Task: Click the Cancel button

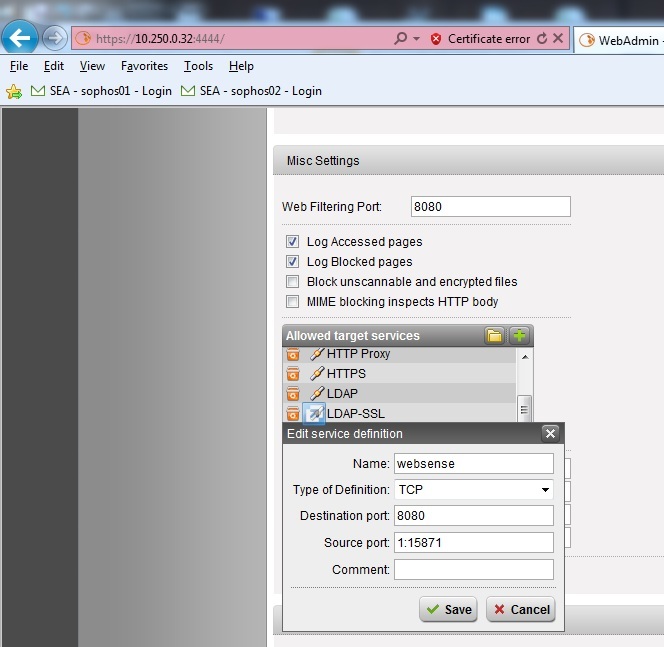Action: (x=521, y=609)
